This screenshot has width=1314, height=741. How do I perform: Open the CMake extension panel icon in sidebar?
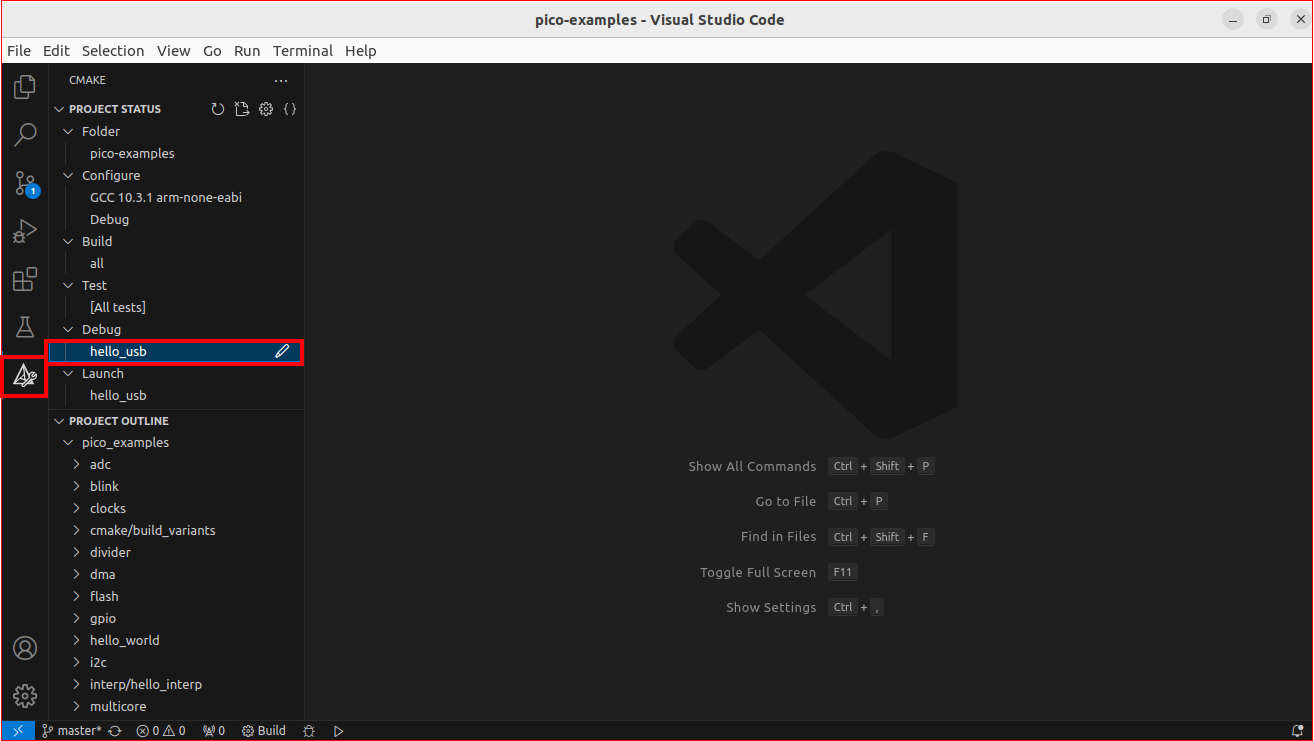(24, 375)
